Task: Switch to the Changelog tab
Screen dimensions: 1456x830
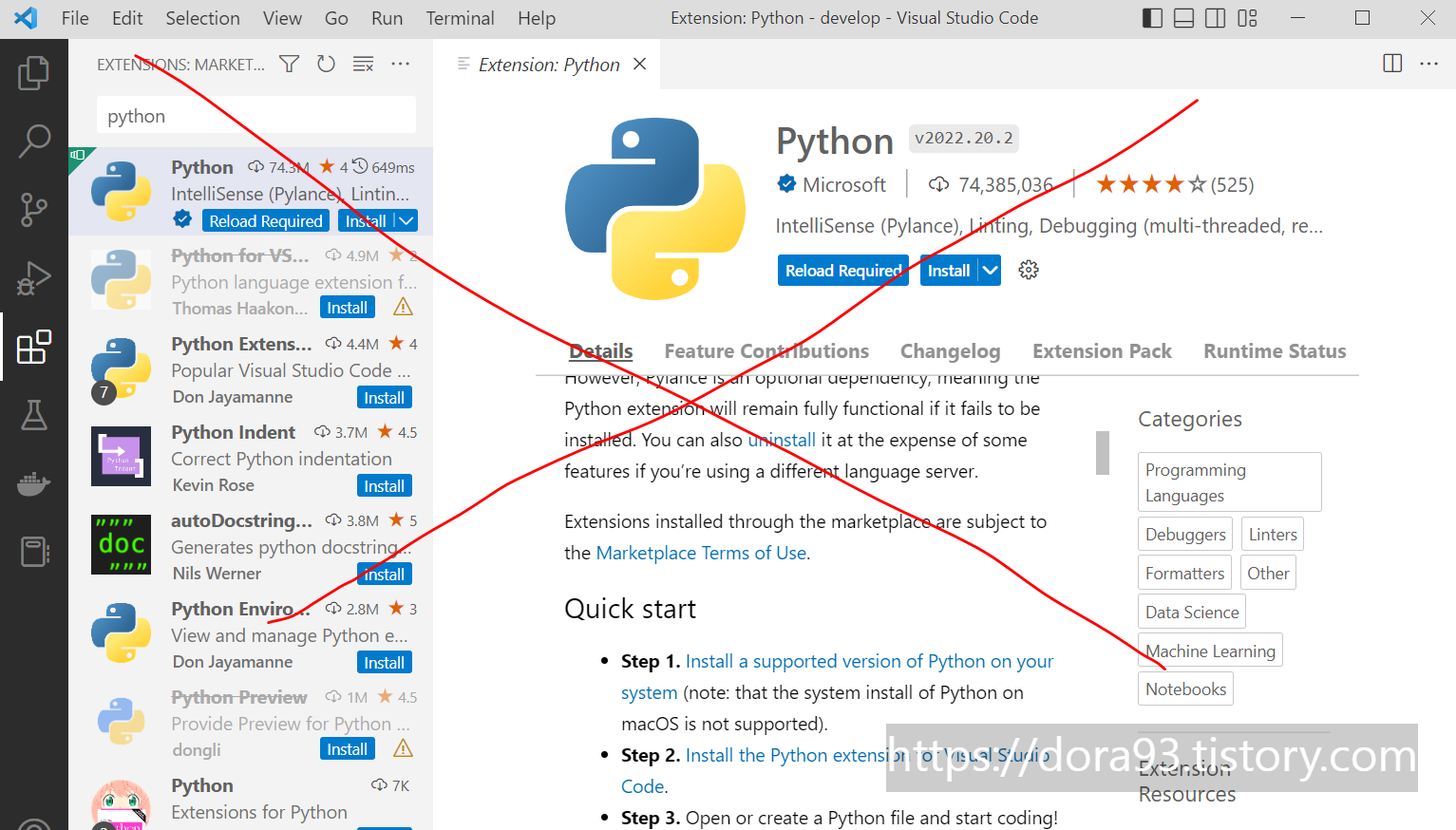Action: pos(950,350)
